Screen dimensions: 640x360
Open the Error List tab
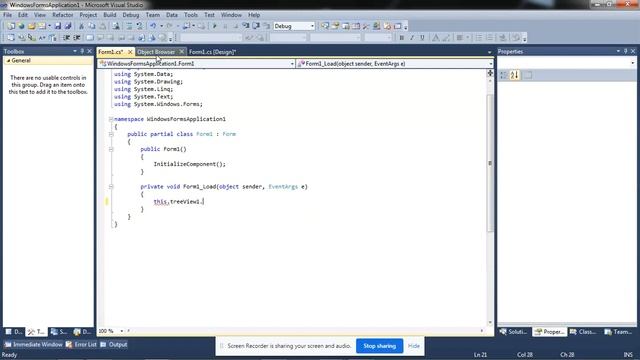(x=81, y=344)
